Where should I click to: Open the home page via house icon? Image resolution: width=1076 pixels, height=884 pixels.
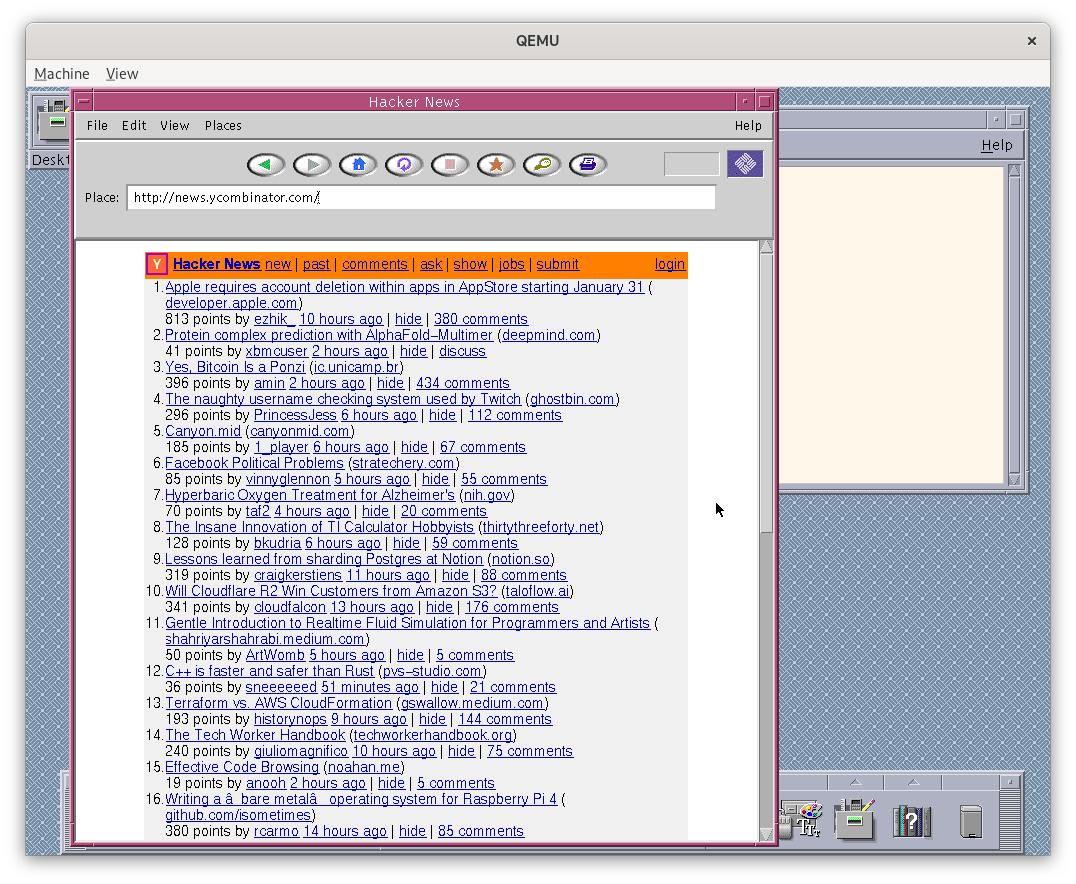(358, 165)
